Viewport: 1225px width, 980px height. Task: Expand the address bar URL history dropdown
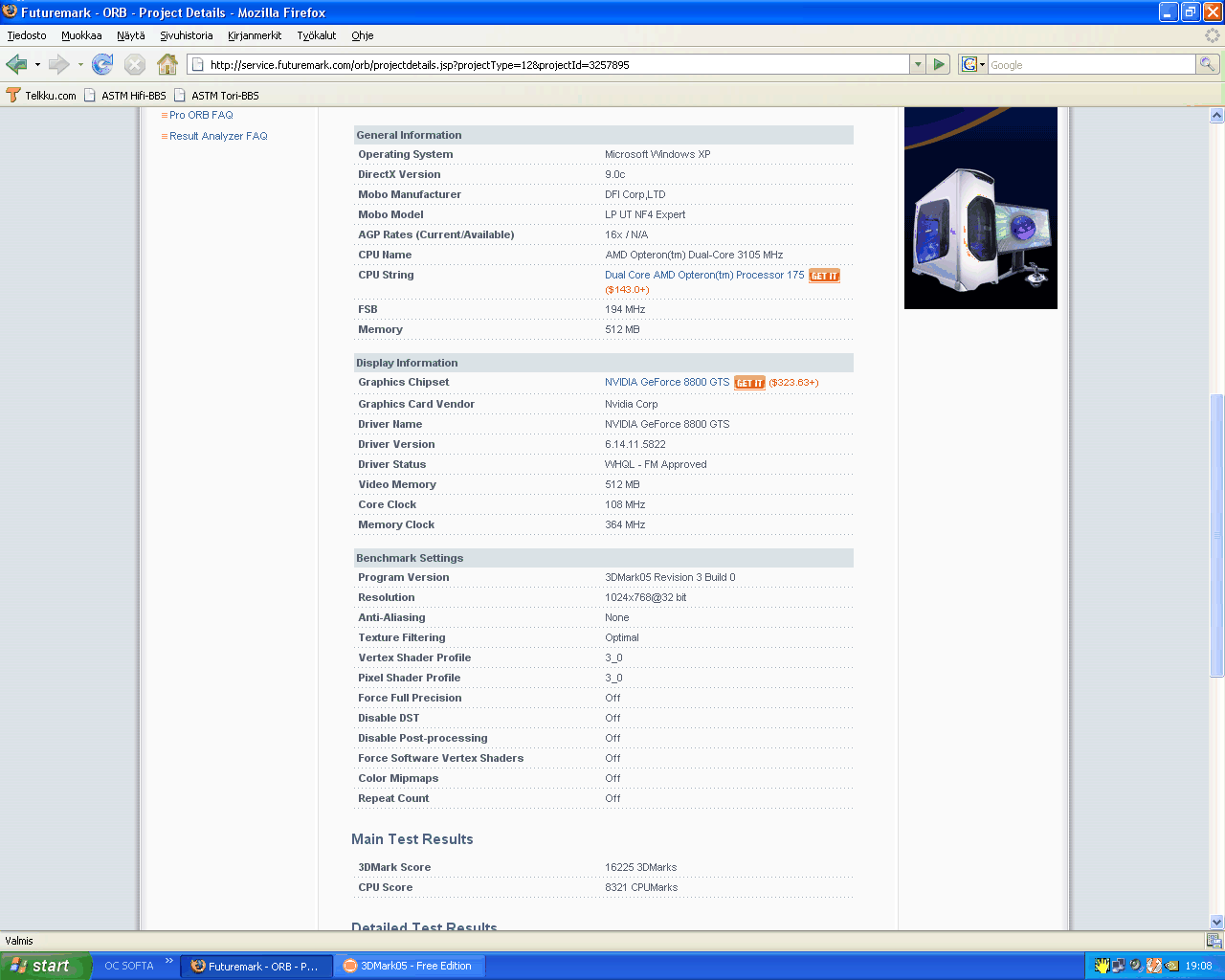918,64
